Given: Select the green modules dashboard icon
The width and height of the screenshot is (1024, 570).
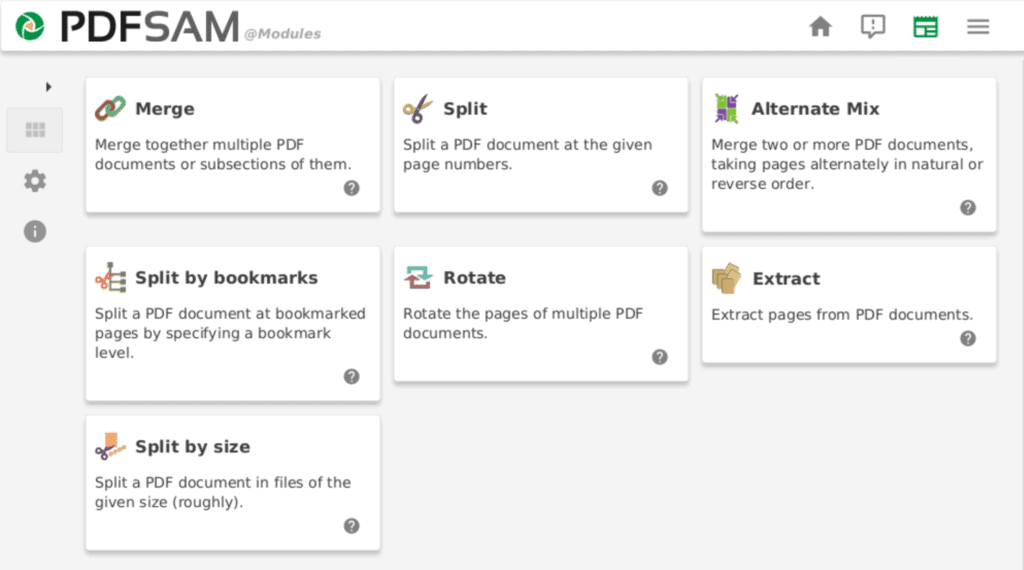Looking at the screenshot, I should click(925, 27).
